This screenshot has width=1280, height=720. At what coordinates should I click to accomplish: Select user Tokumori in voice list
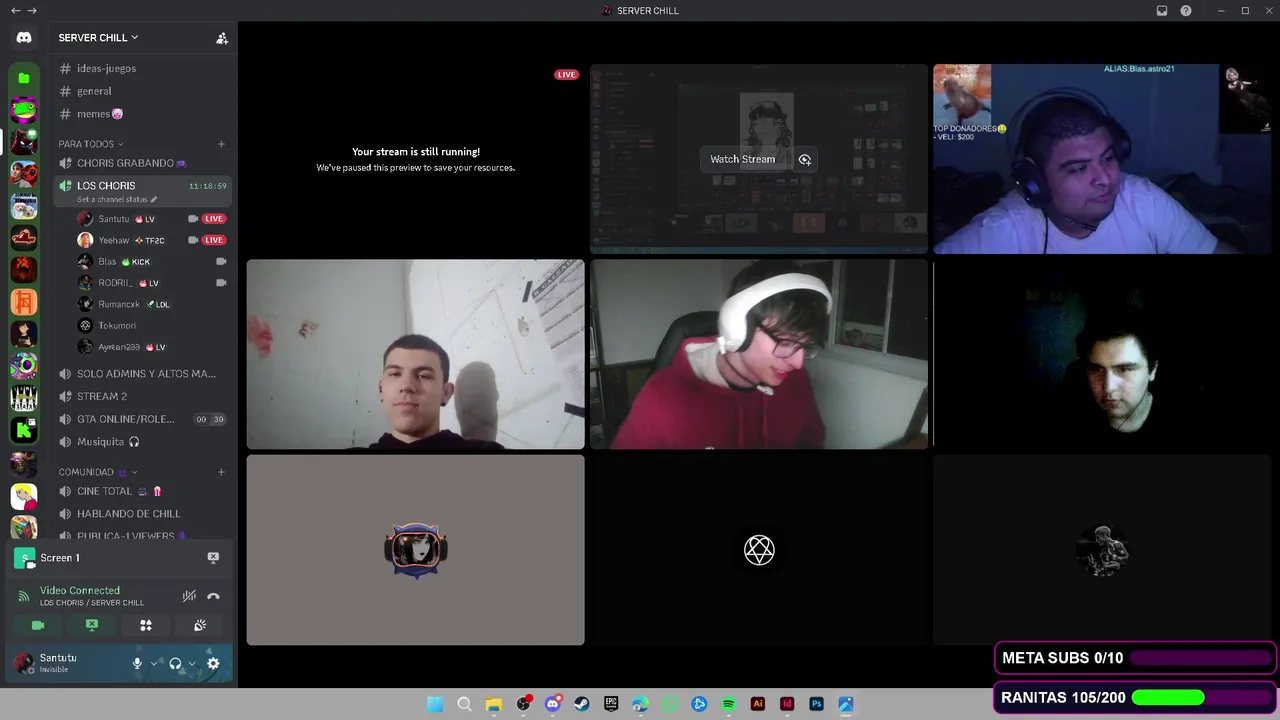pos(150,325)
